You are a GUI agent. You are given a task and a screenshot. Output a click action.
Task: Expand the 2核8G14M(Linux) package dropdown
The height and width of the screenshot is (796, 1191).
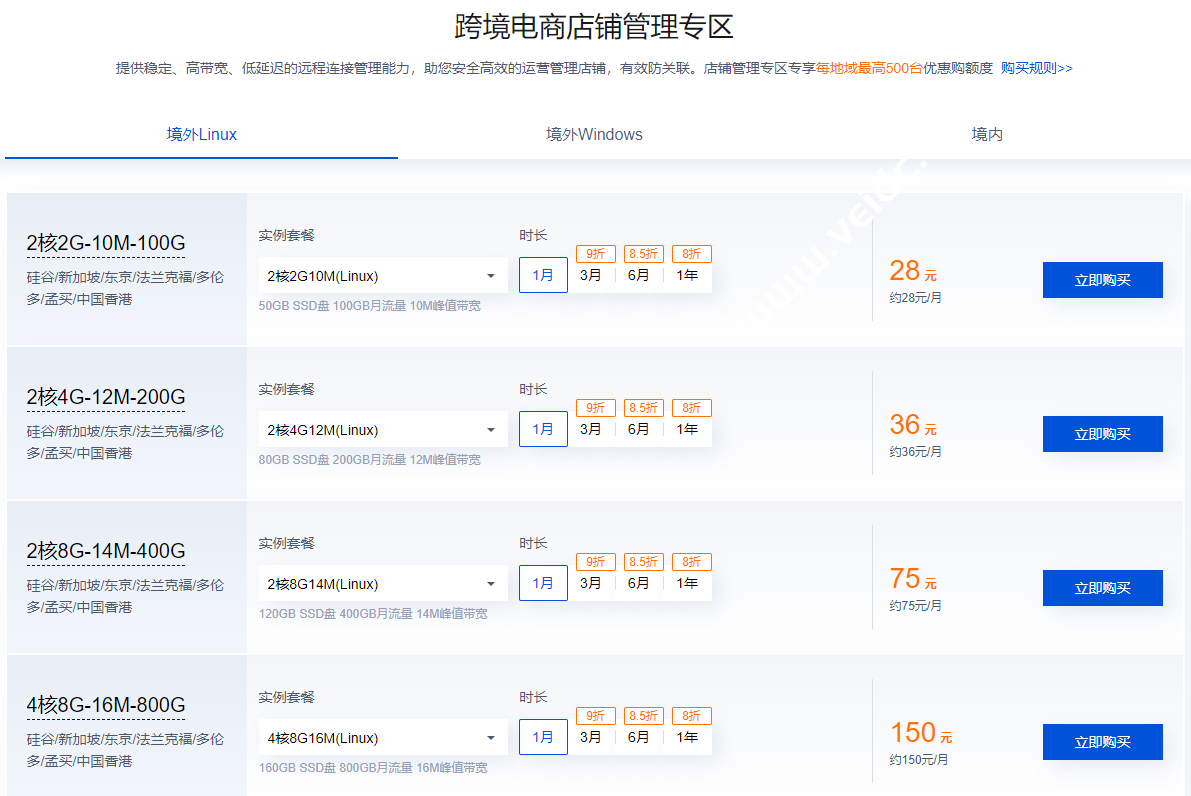click(x=382, y=584)
